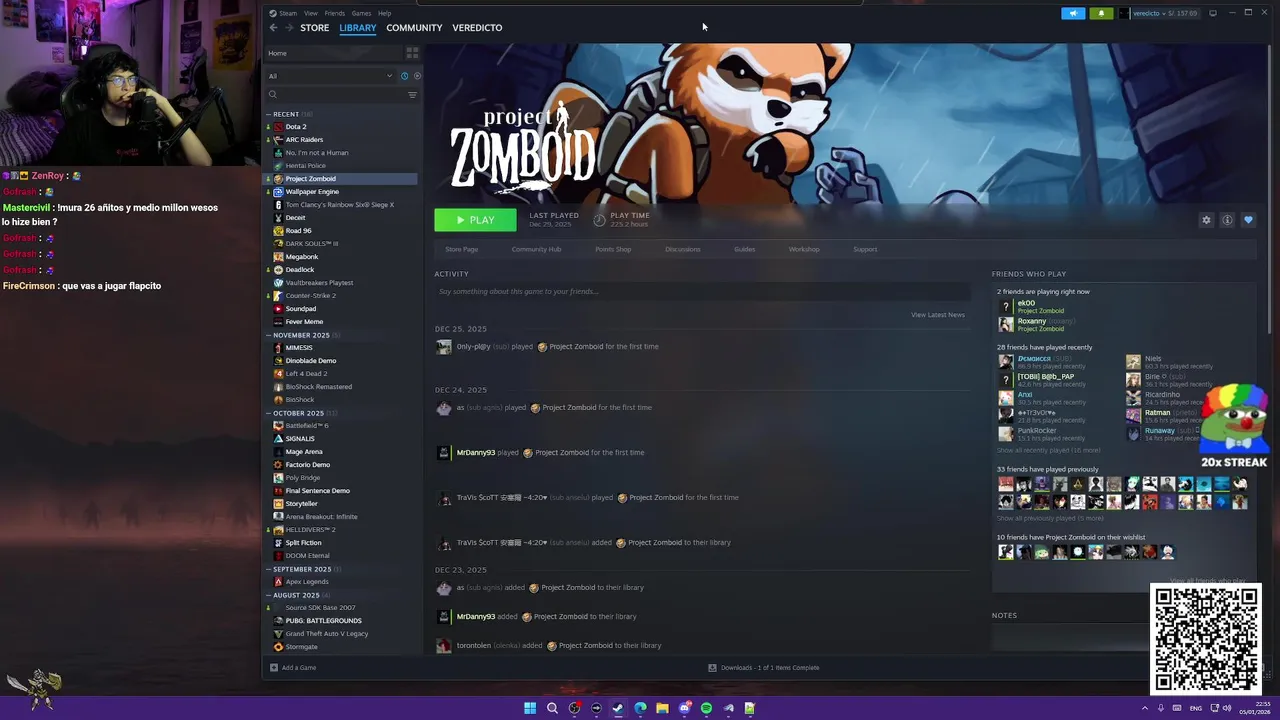Open advanced library filter options icon
This screenshot has height=720, width=1280.
[x=412, y=95]
